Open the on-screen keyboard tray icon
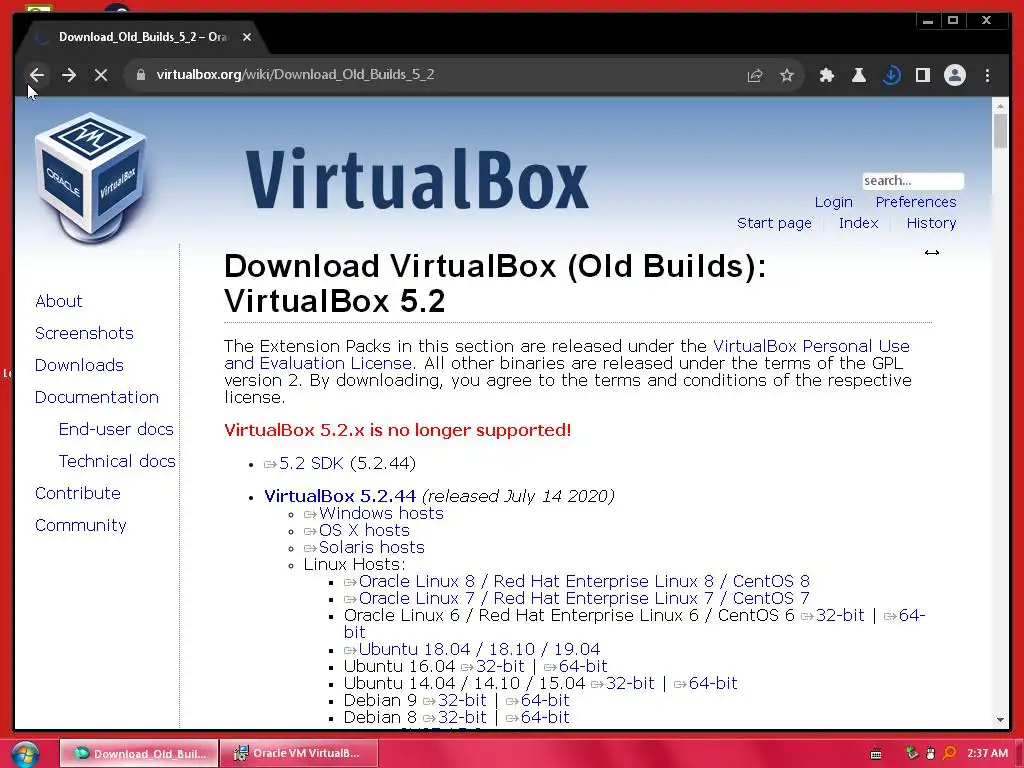The image size is (1024, 768). 876,754
